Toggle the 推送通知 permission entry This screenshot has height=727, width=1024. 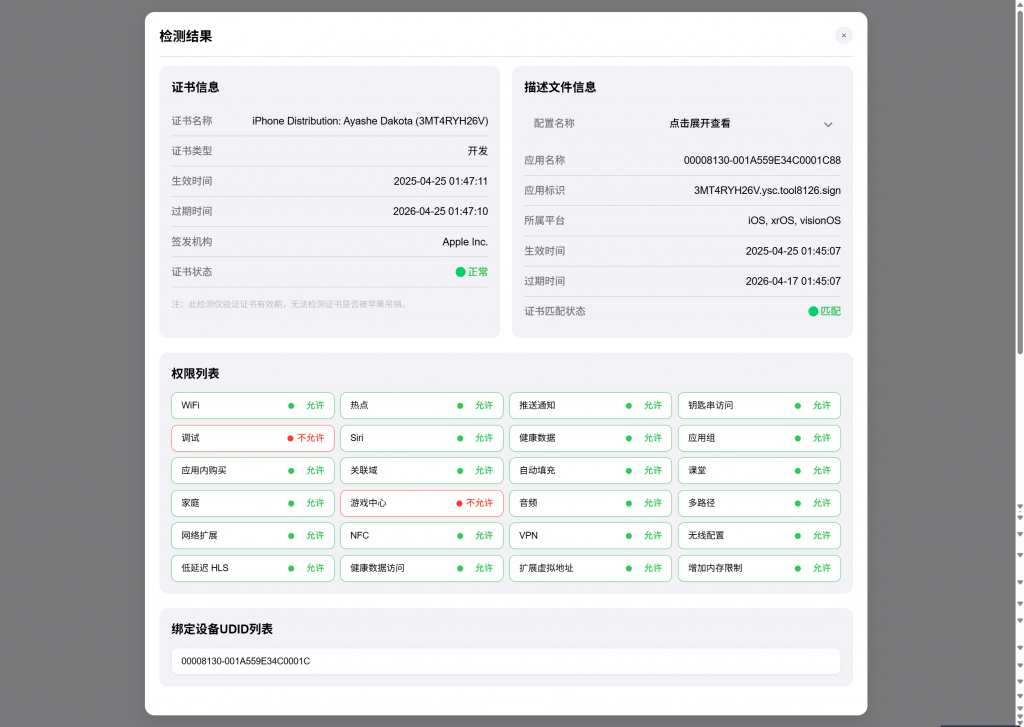tap(590, 406)
